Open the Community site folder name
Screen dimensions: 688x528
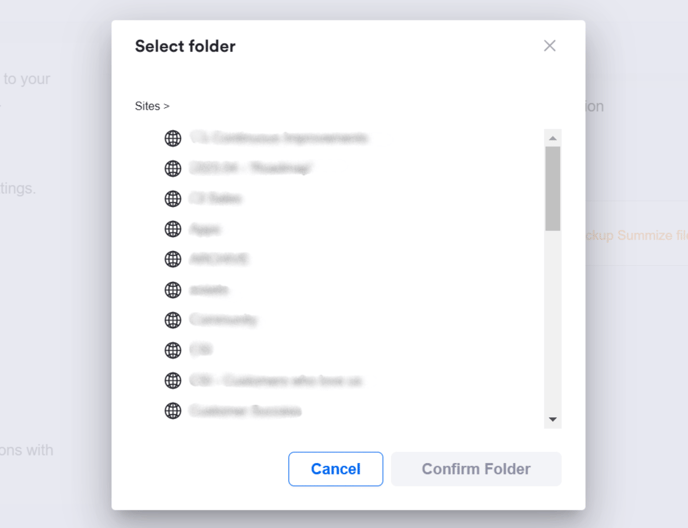(x=223, y=320)
